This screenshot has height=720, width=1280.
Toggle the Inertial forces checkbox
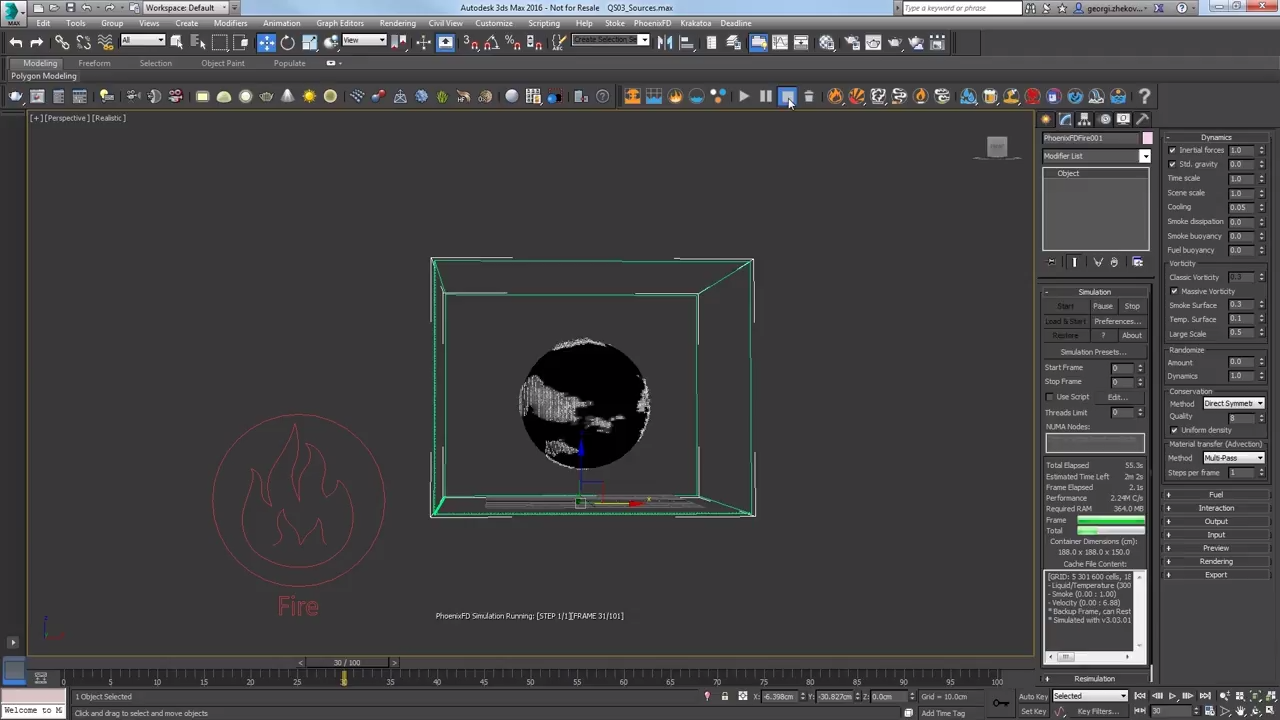tap(1172, 150)
